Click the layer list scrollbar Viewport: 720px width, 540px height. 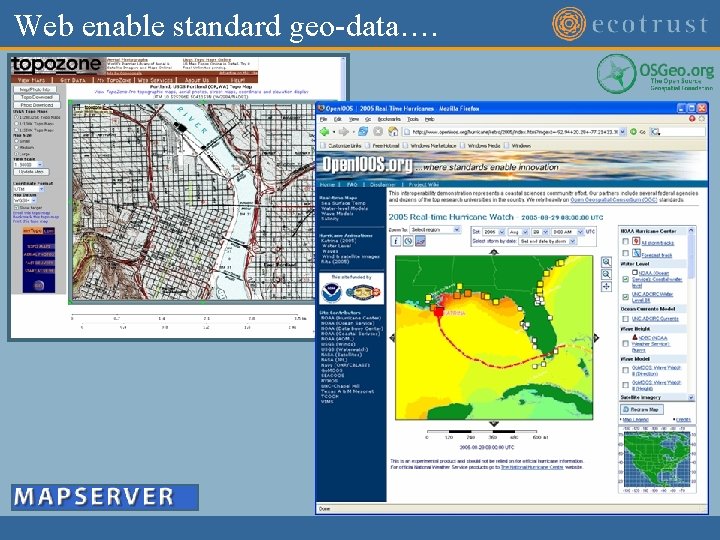coord(691,314)
